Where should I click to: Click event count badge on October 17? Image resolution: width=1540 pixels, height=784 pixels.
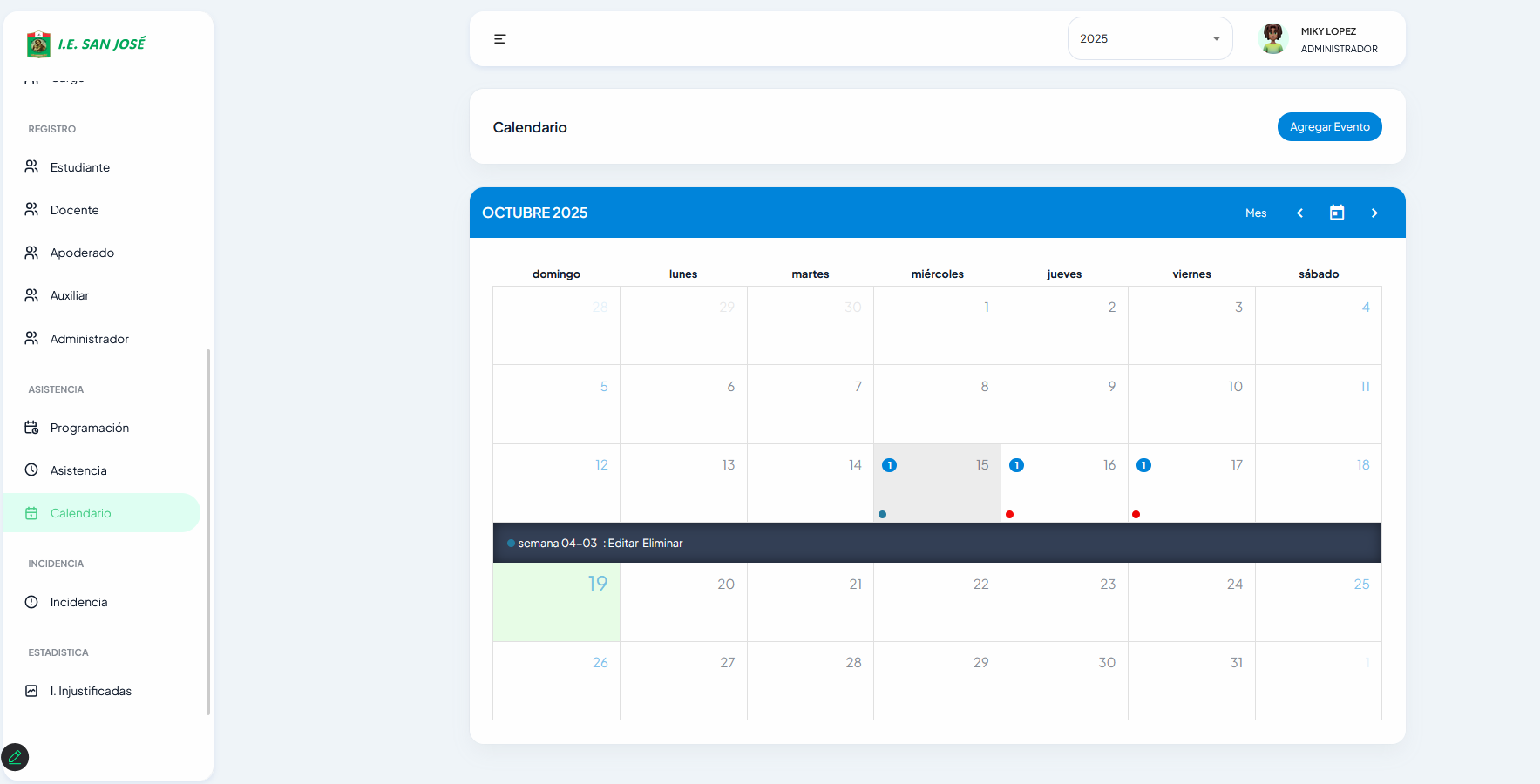(1143, 465)
